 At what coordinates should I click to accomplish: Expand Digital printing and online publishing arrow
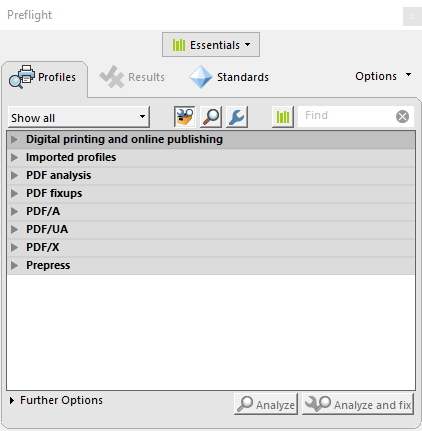coord(14,139)
